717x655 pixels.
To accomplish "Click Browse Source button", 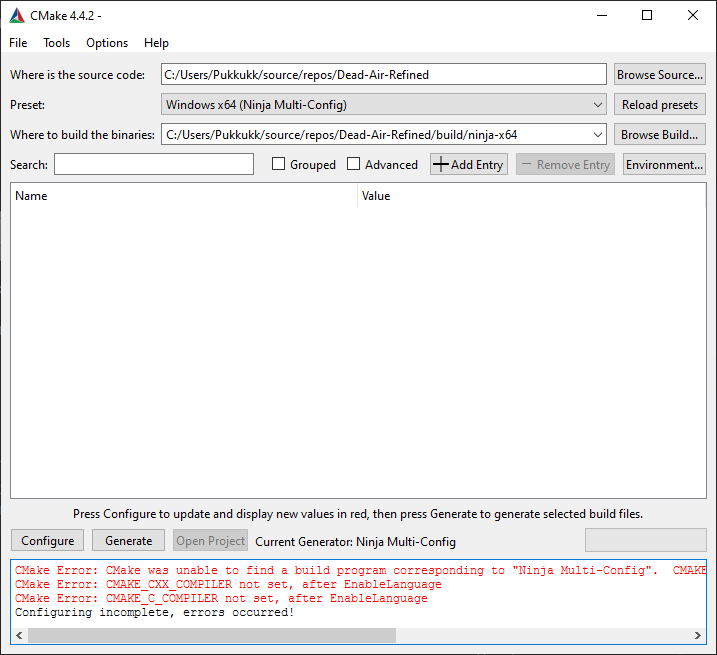I will point(660,75).
